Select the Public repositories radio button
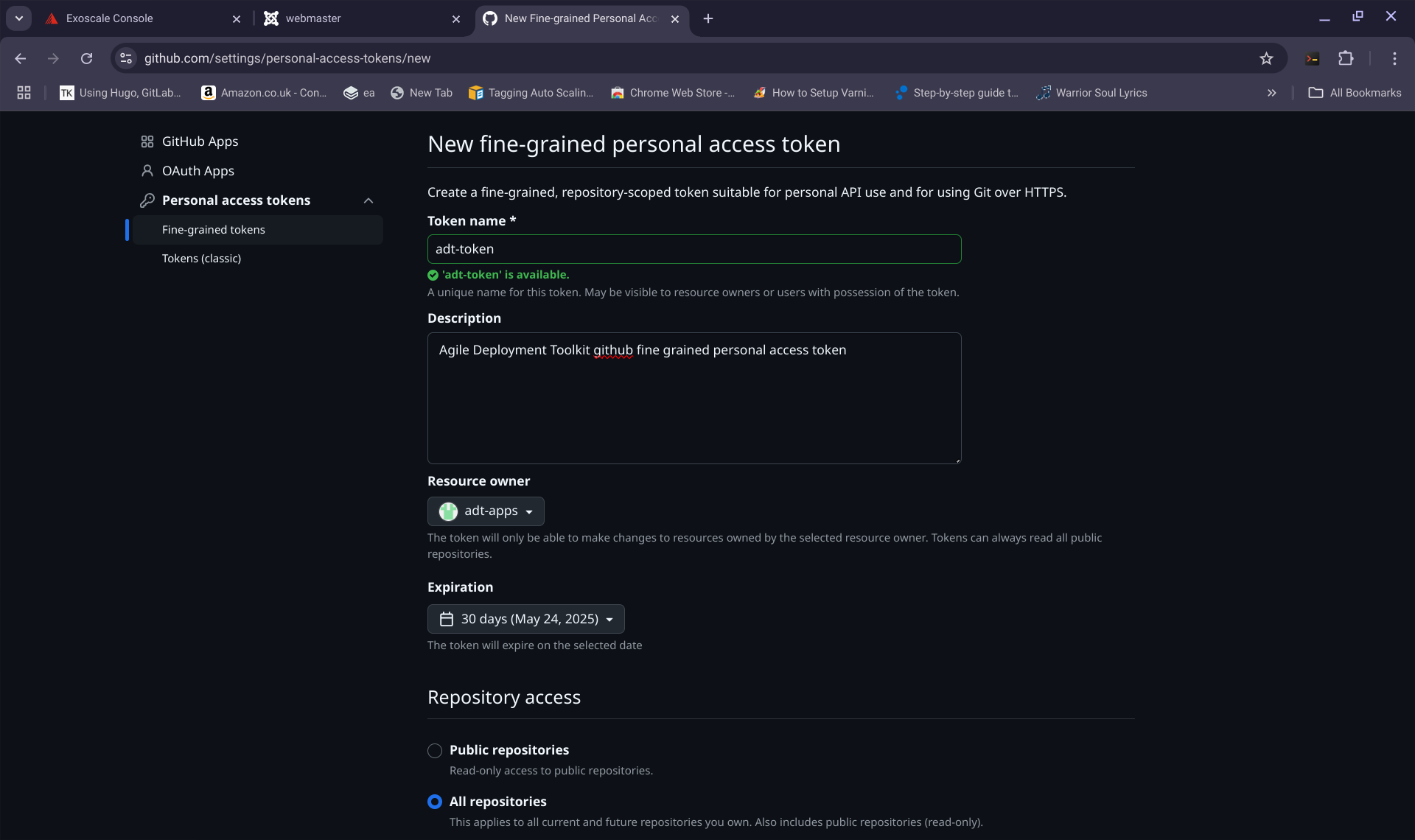Image resolution: width=1415 pixels, height=840 pixels. [435, 751]
